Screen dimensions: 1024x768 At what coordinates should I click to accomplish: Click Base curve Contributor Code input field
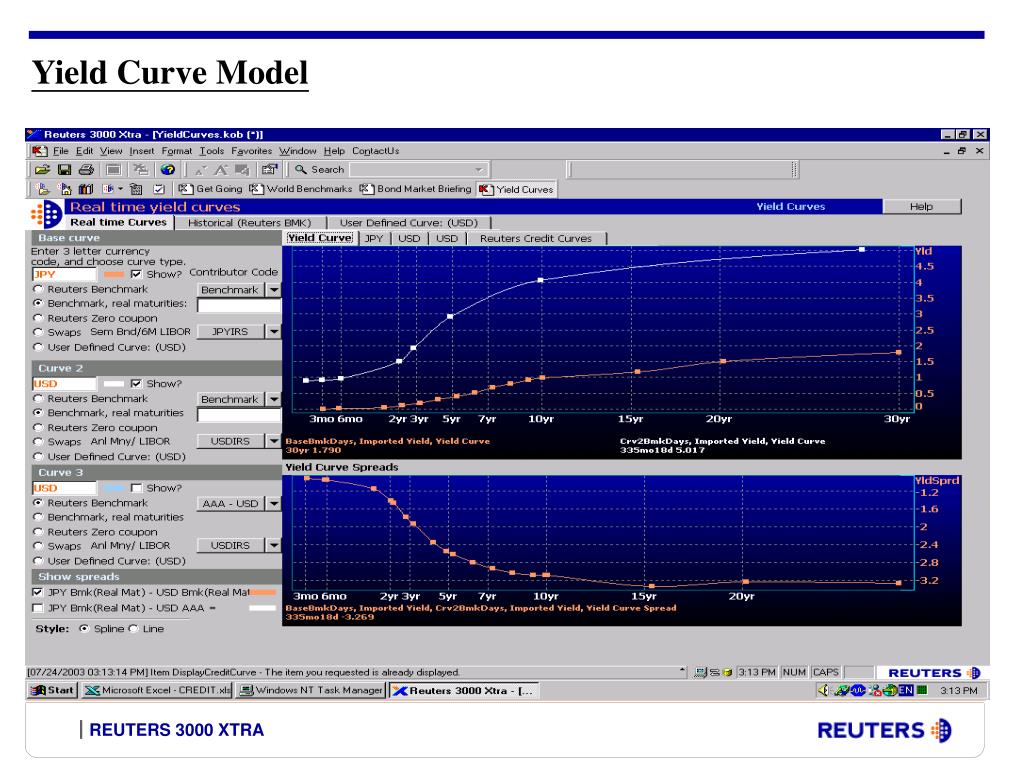coord(239,305)
